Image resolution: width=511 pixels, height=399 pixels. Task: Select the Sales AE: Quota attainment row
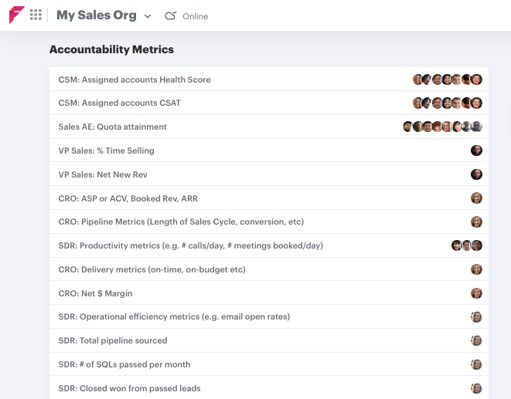(269, 127)
